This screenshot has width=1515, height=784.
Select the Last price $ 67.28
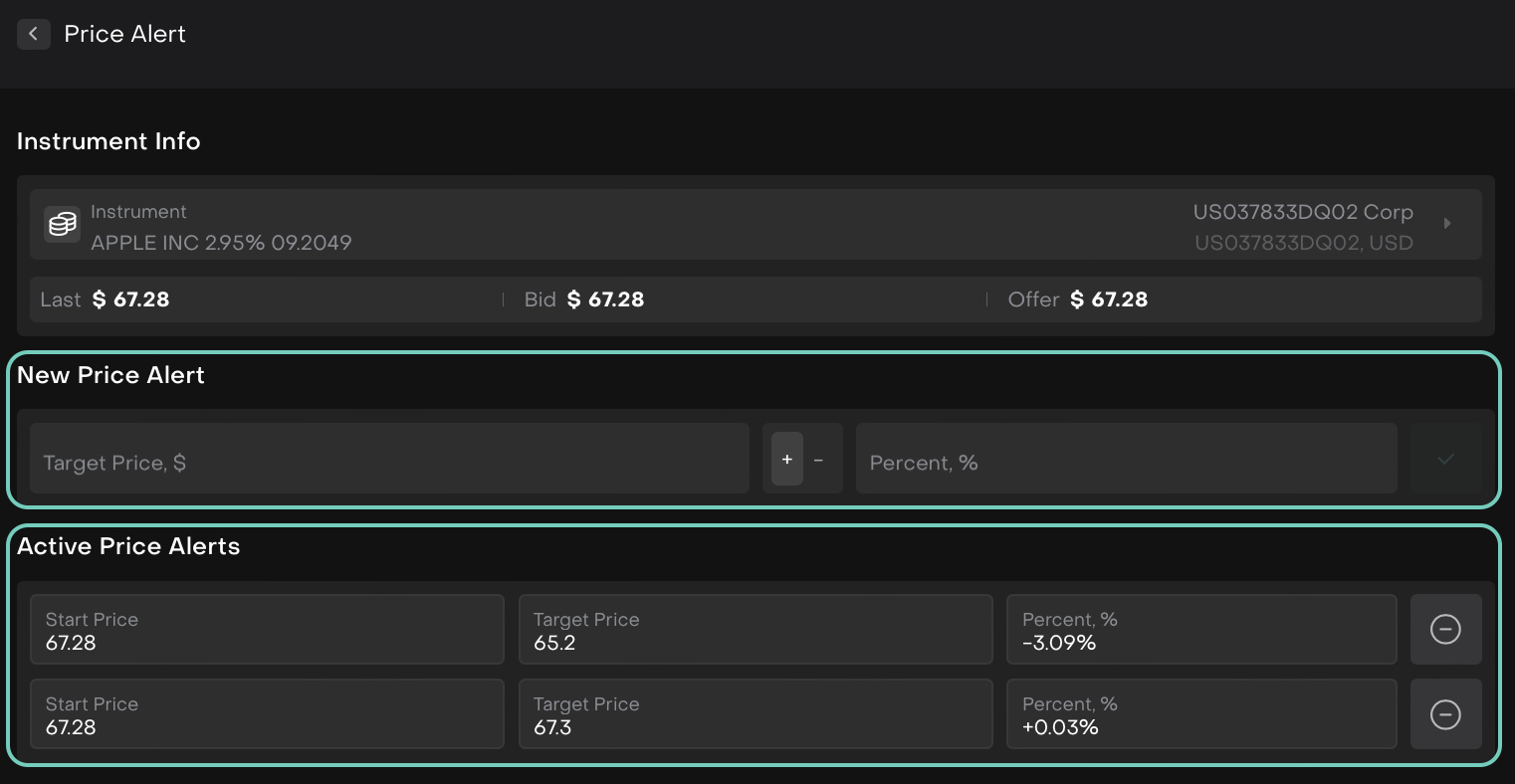130,299
